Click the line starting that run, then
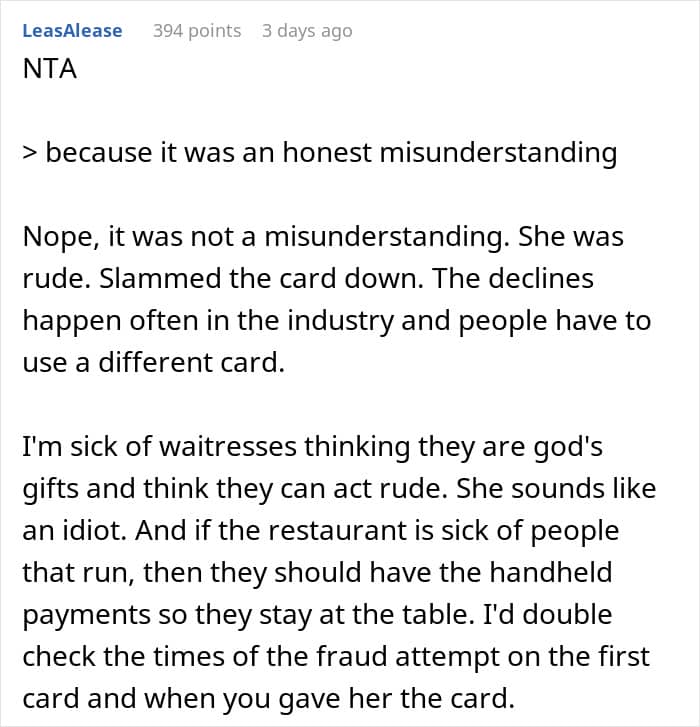 click(318, 573)
